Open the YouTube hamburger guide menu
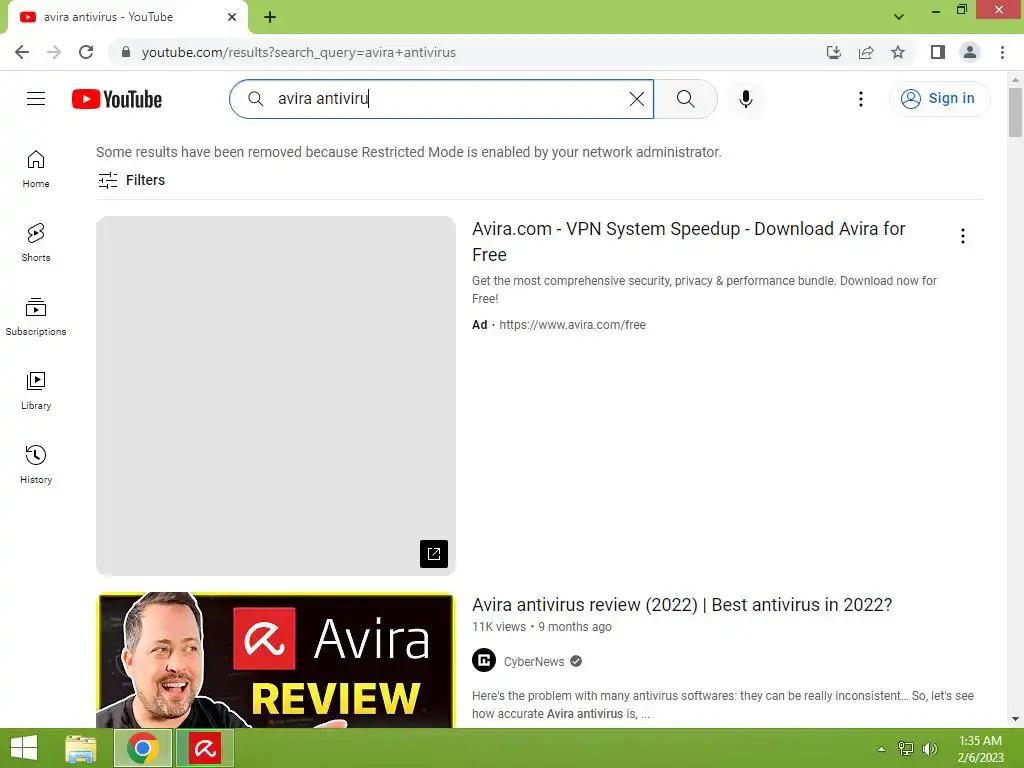 (36, 99)
